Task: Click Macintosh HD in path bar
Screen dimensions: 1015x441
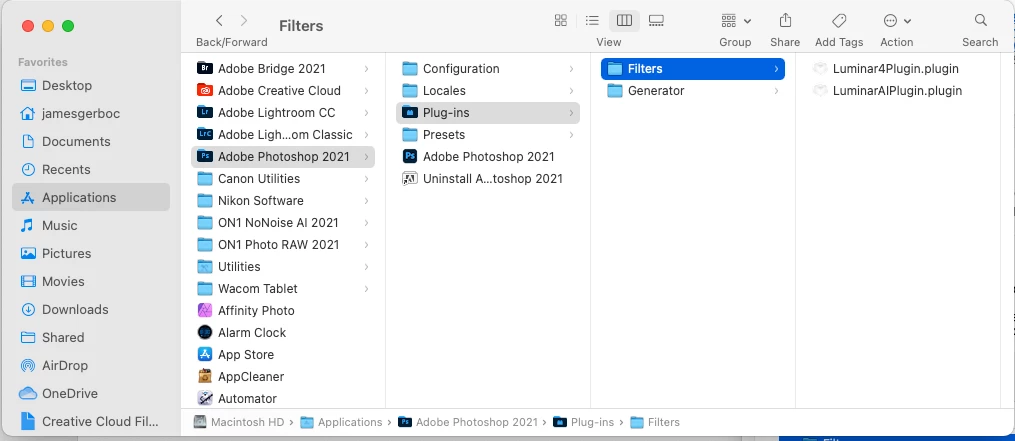Action: [x=239, y=422]
